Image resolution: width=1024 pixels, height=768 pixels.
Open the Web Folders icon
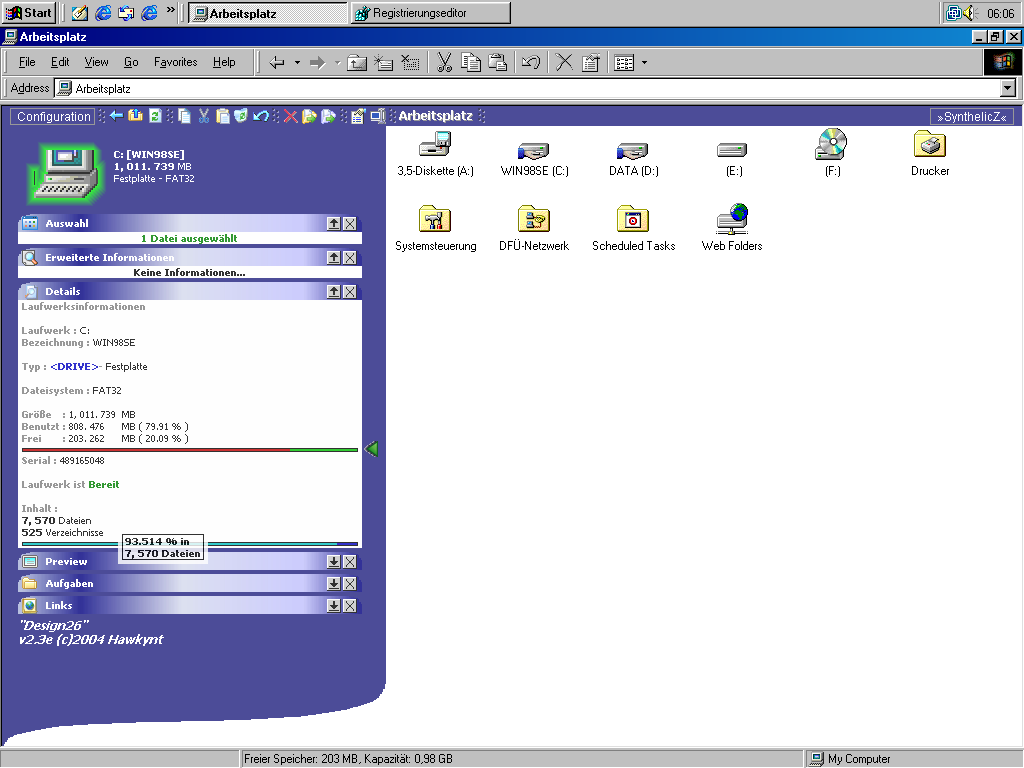pyautogui.click(x=732, y=219)
